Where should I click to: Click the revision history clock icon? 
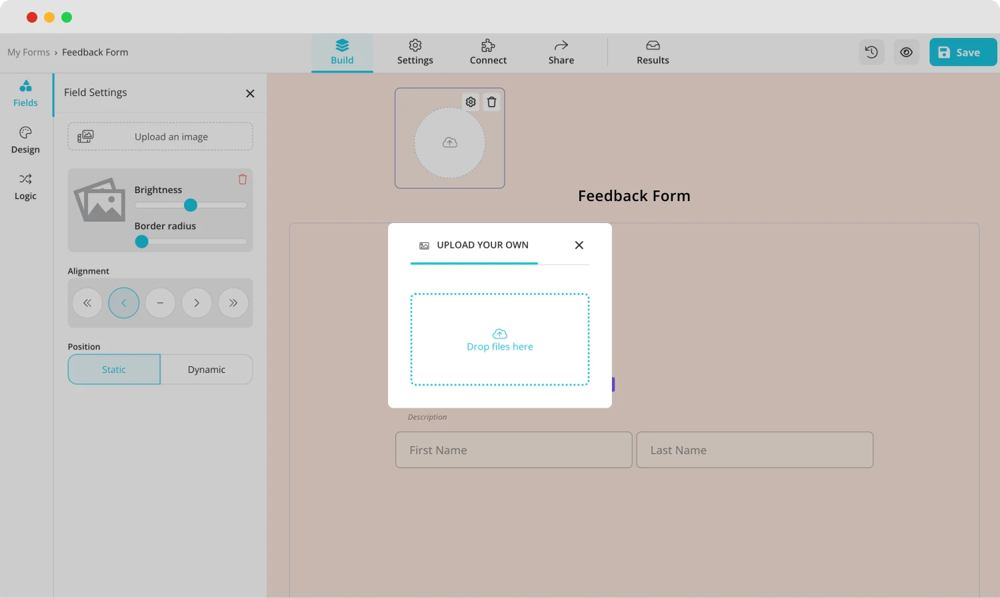coord(871,52)
